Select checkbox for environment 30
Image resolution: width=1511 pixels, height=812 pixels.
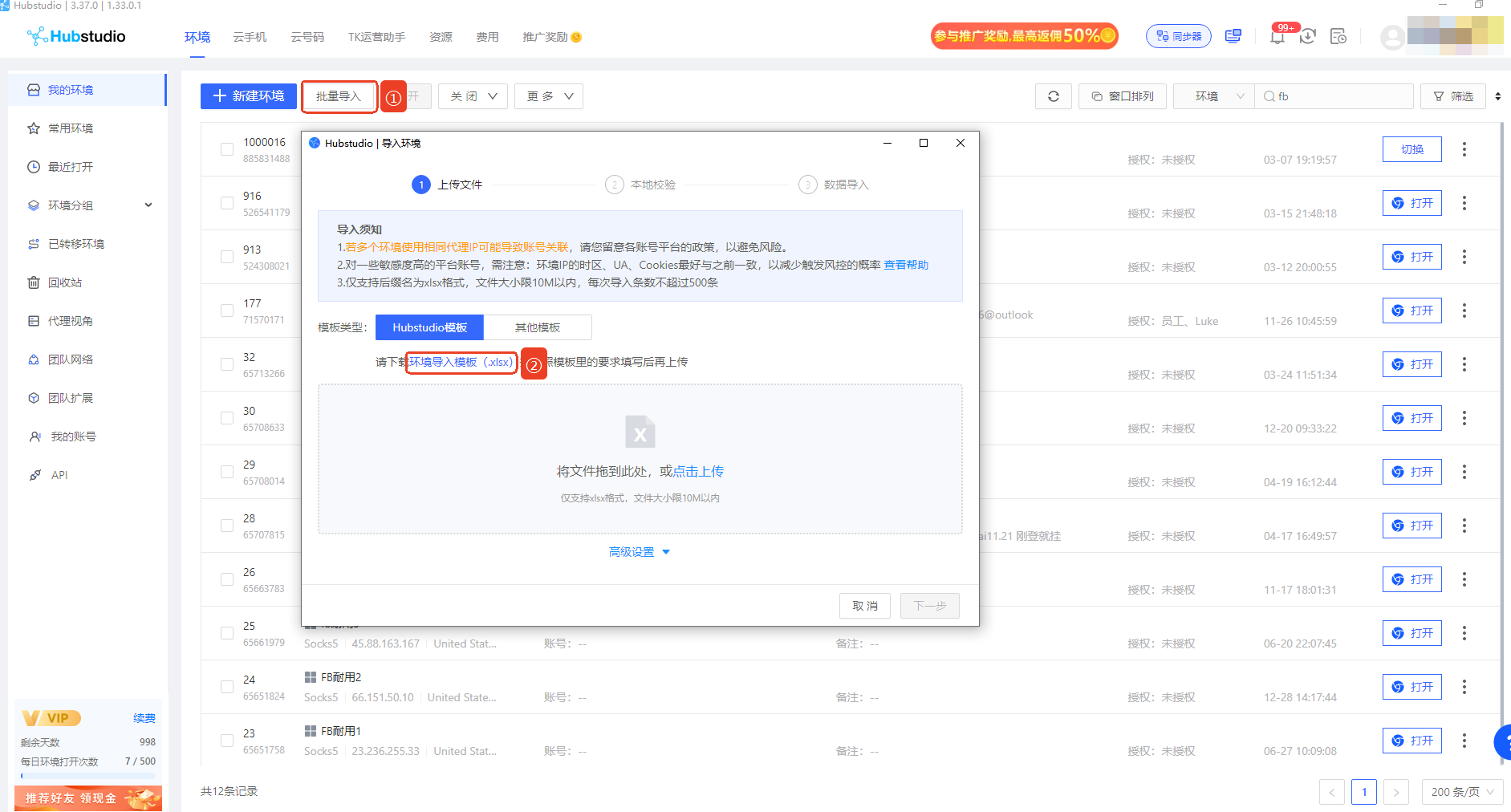(227, 418)
